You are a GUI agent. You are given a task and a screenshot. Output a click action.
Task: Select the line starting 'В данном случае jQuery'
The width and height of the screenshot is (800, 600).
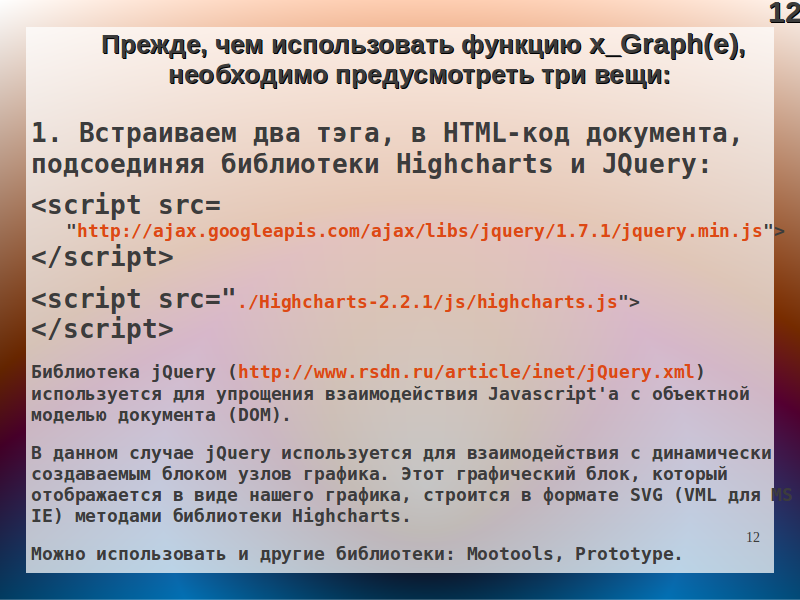(x=402, y=453)
